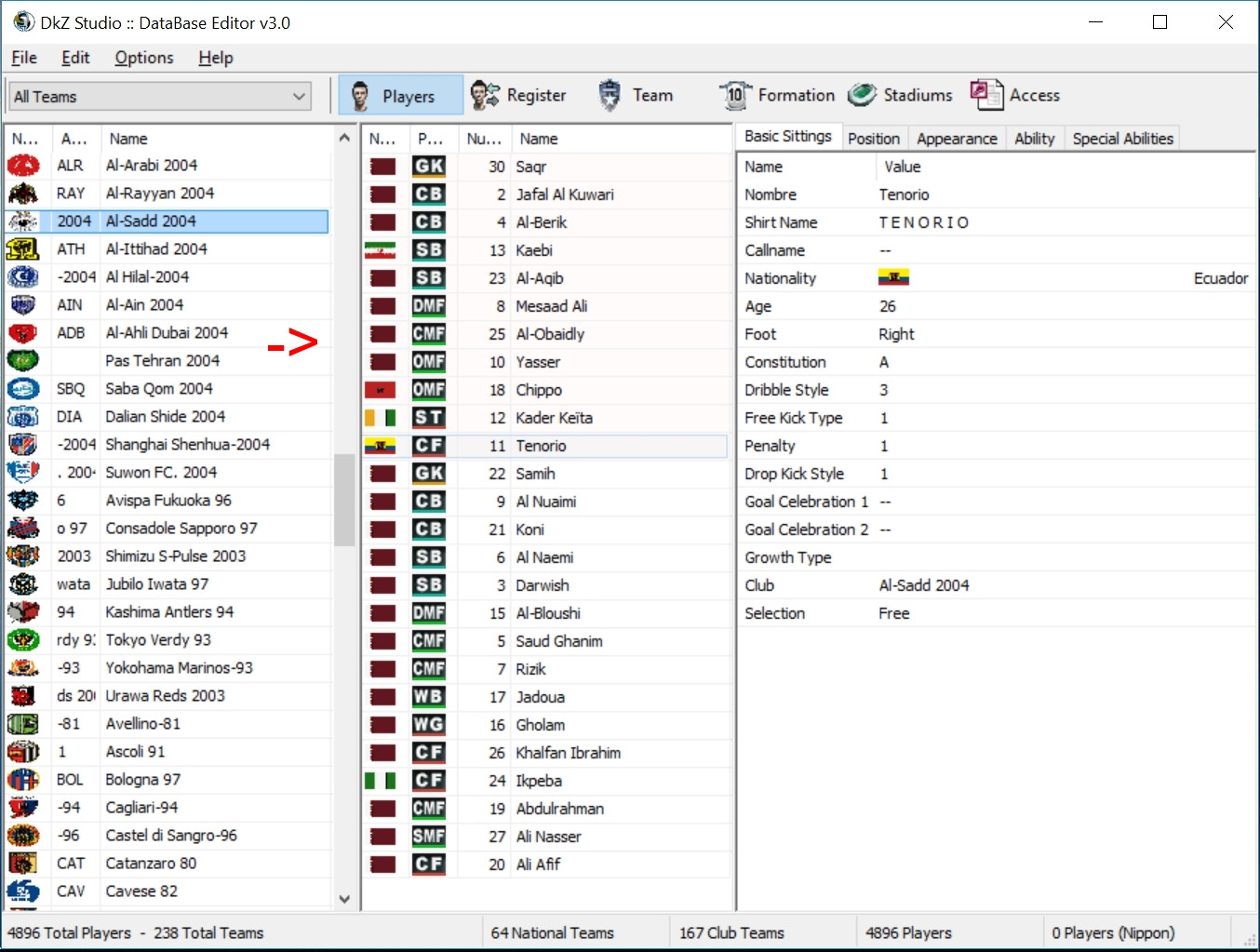
Task: Open the Edit menu
Action: [75, 58]
